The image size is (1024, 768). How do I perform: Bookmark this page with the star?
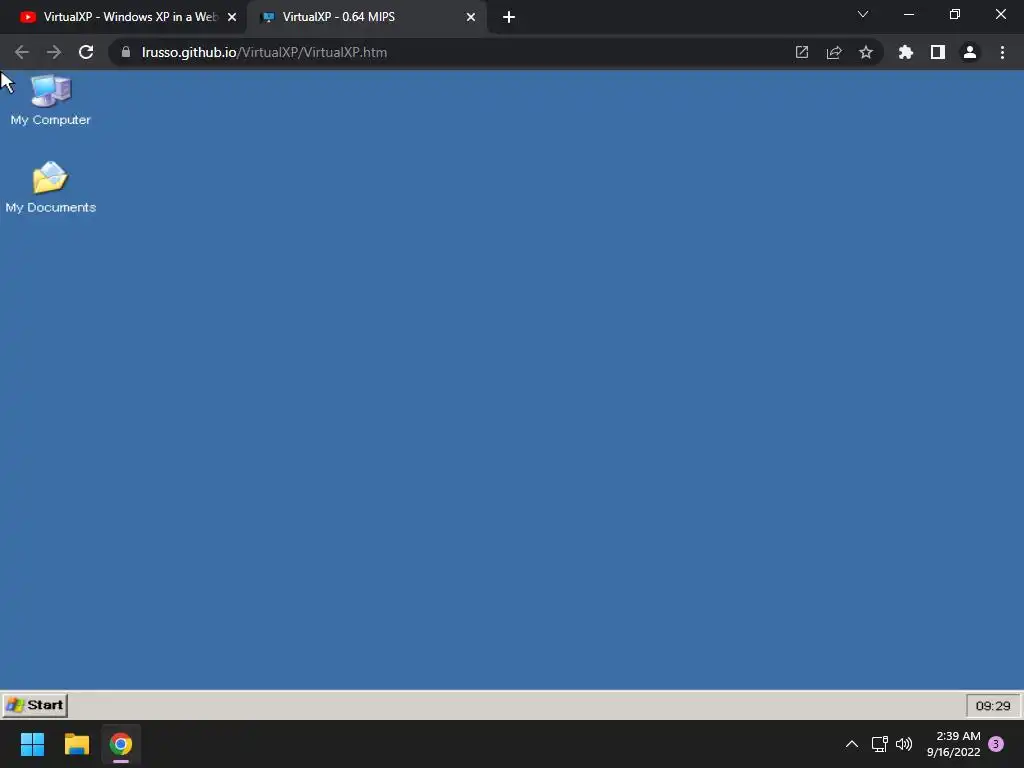pyautogui.click(x=866, y=52)
